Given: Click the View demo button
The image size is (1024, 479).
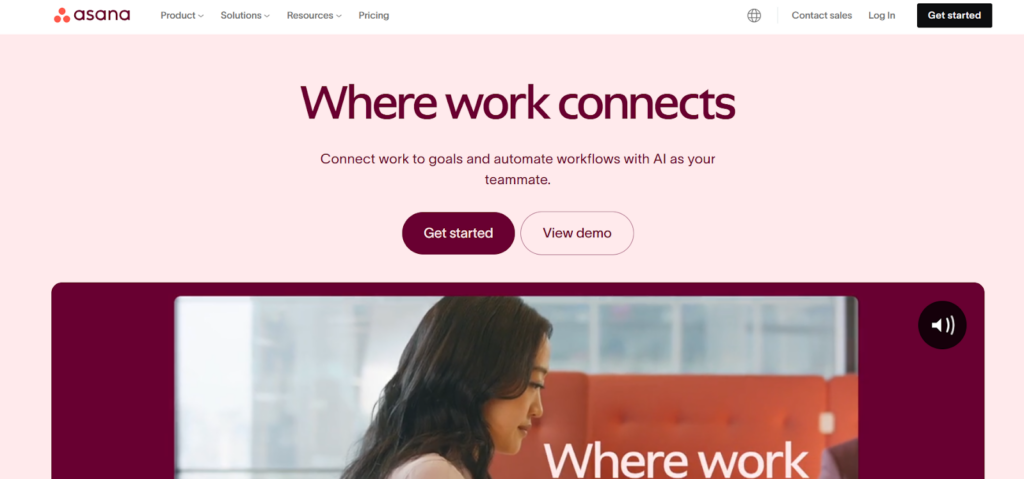Looking at the screenshot, I should tap(577, 233).
